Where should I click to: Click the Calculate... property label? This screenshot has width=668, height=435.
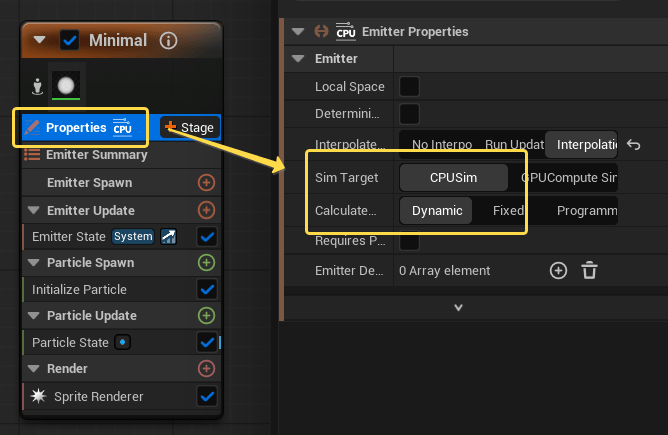(346, 210)
